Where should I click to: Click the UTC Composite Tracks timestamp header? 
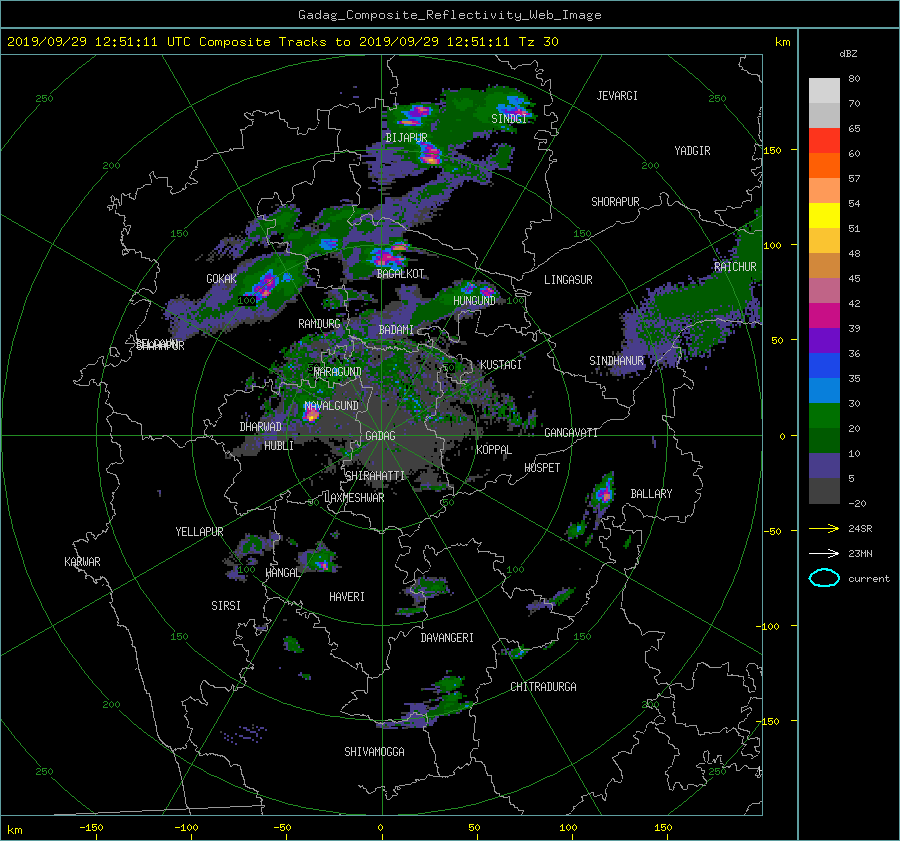282,42
